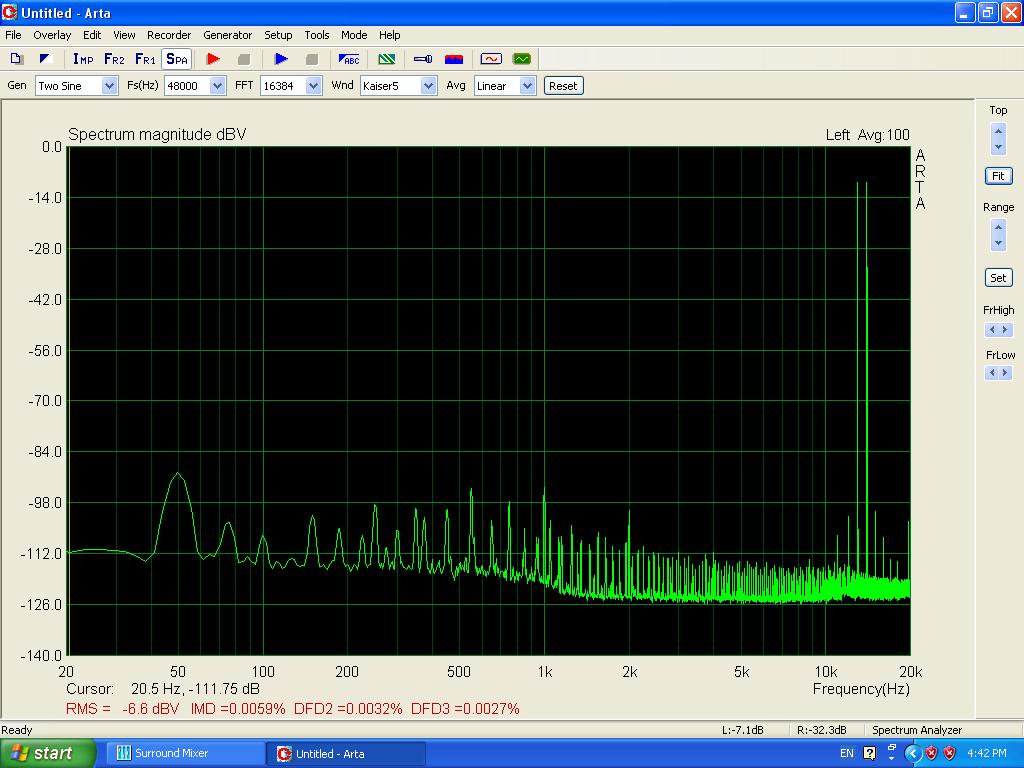The image size is (1024, 768).
Task: Decrease Range with down arrow
Action: [x=998, y=243]
